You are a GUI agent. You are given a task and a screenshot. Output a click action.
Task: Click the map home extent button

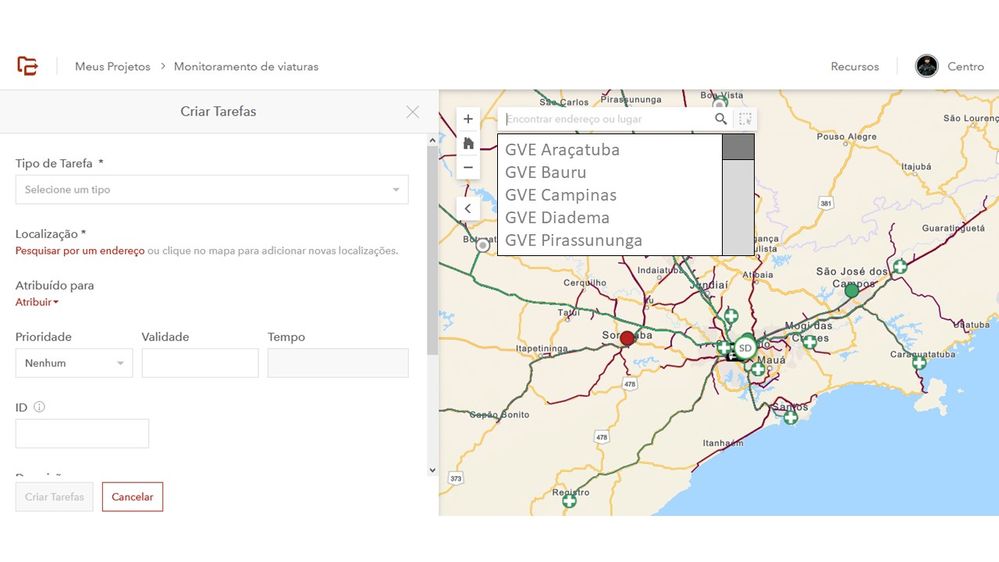468,143
